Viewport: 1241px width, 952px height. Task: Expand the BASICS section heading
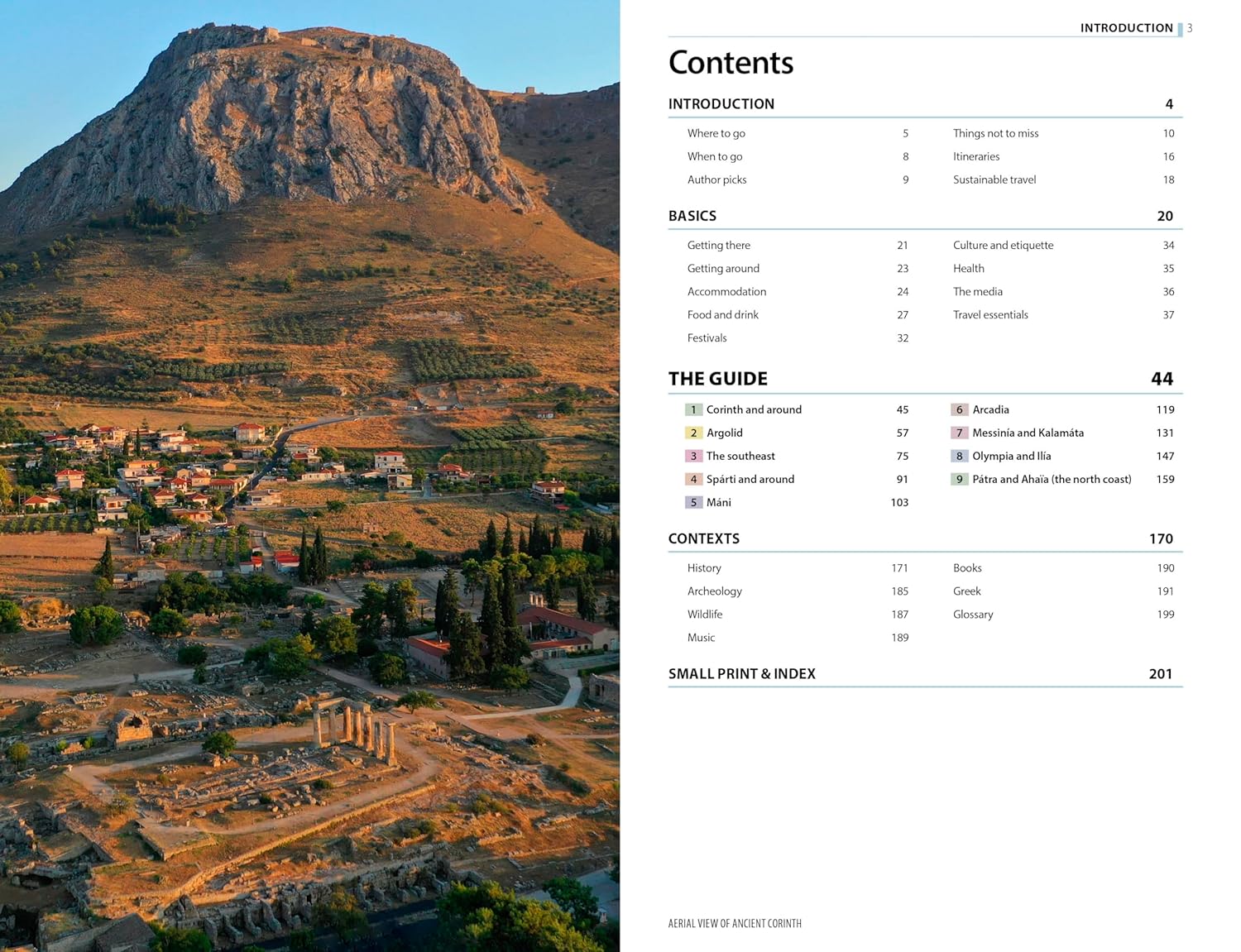[692, 216]
